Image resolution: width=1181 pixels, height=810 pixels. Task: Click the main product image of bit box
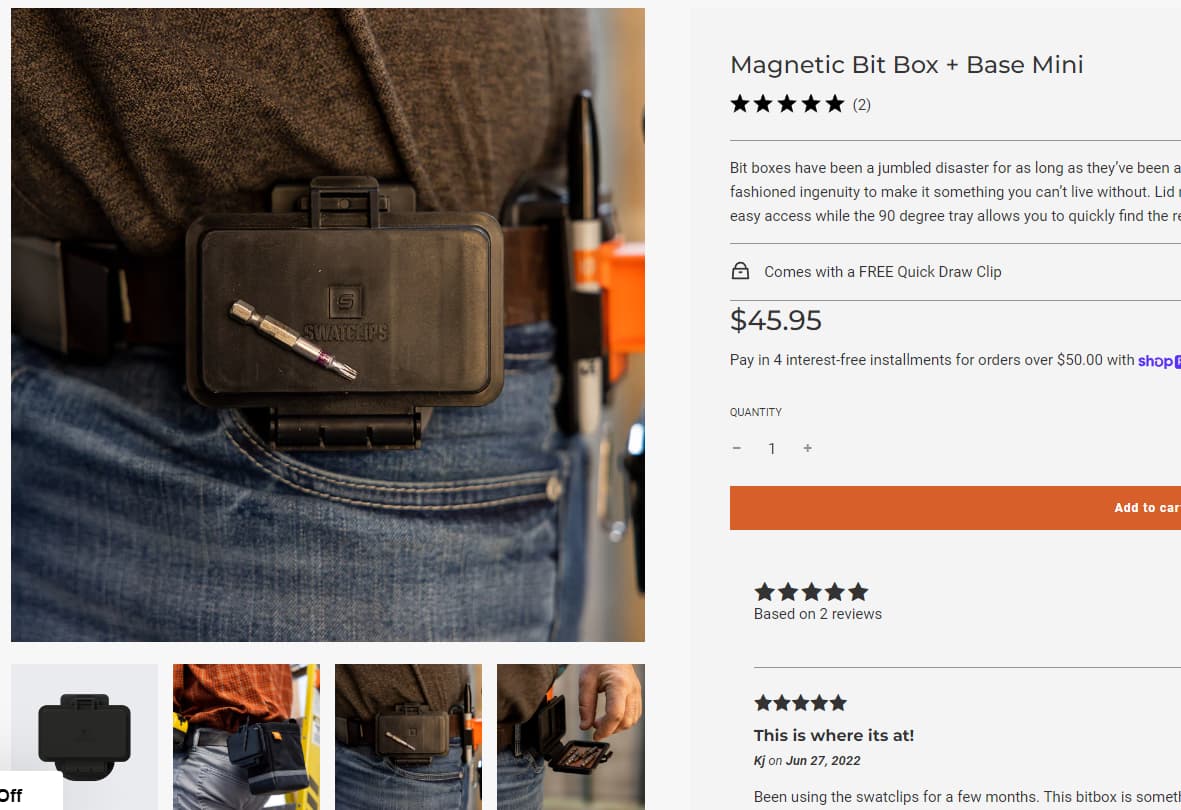pos(328,325)
